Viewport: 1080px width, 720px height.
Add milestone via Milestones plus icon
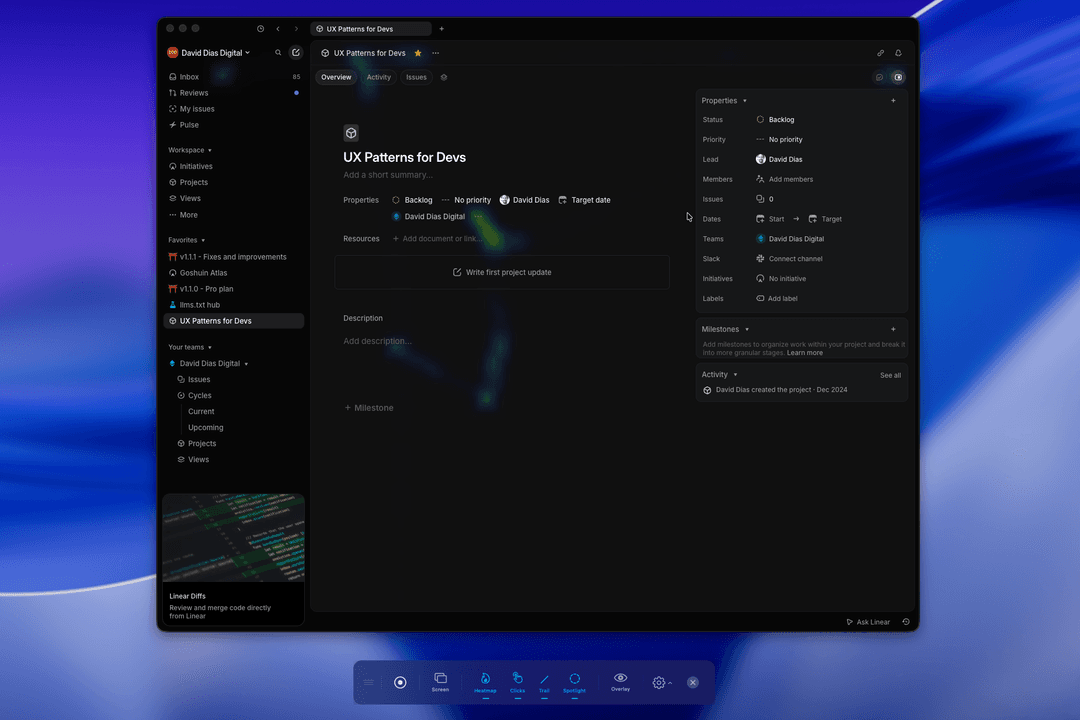[893, 329]
